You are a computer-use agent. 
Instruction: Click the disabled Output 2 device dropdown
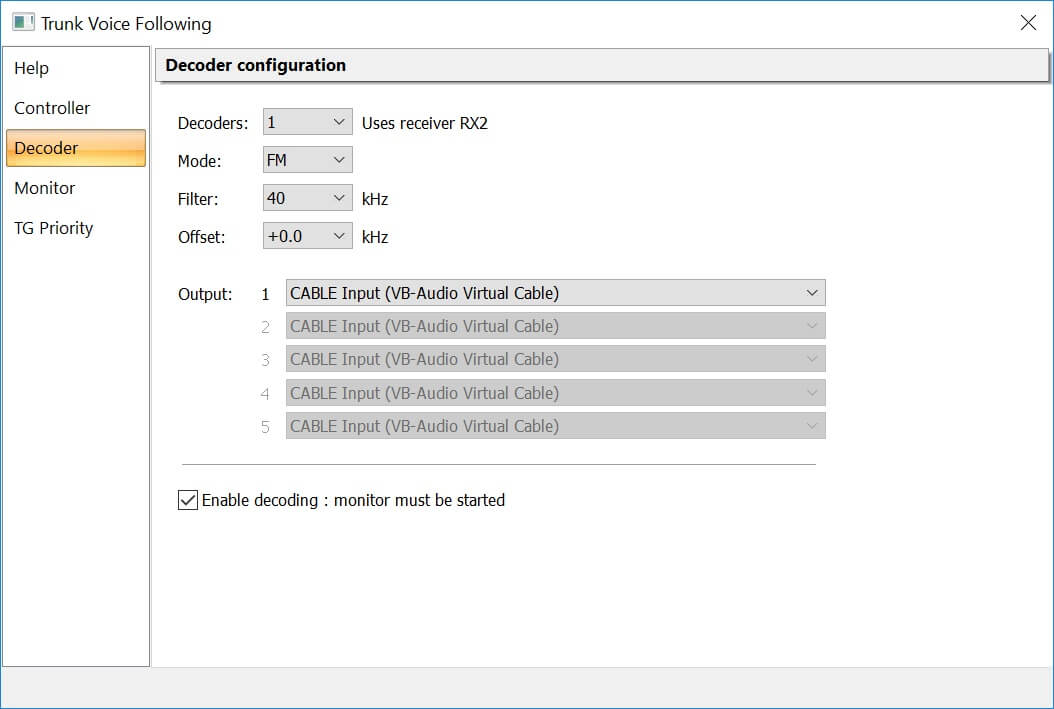(x=555, y=326)
